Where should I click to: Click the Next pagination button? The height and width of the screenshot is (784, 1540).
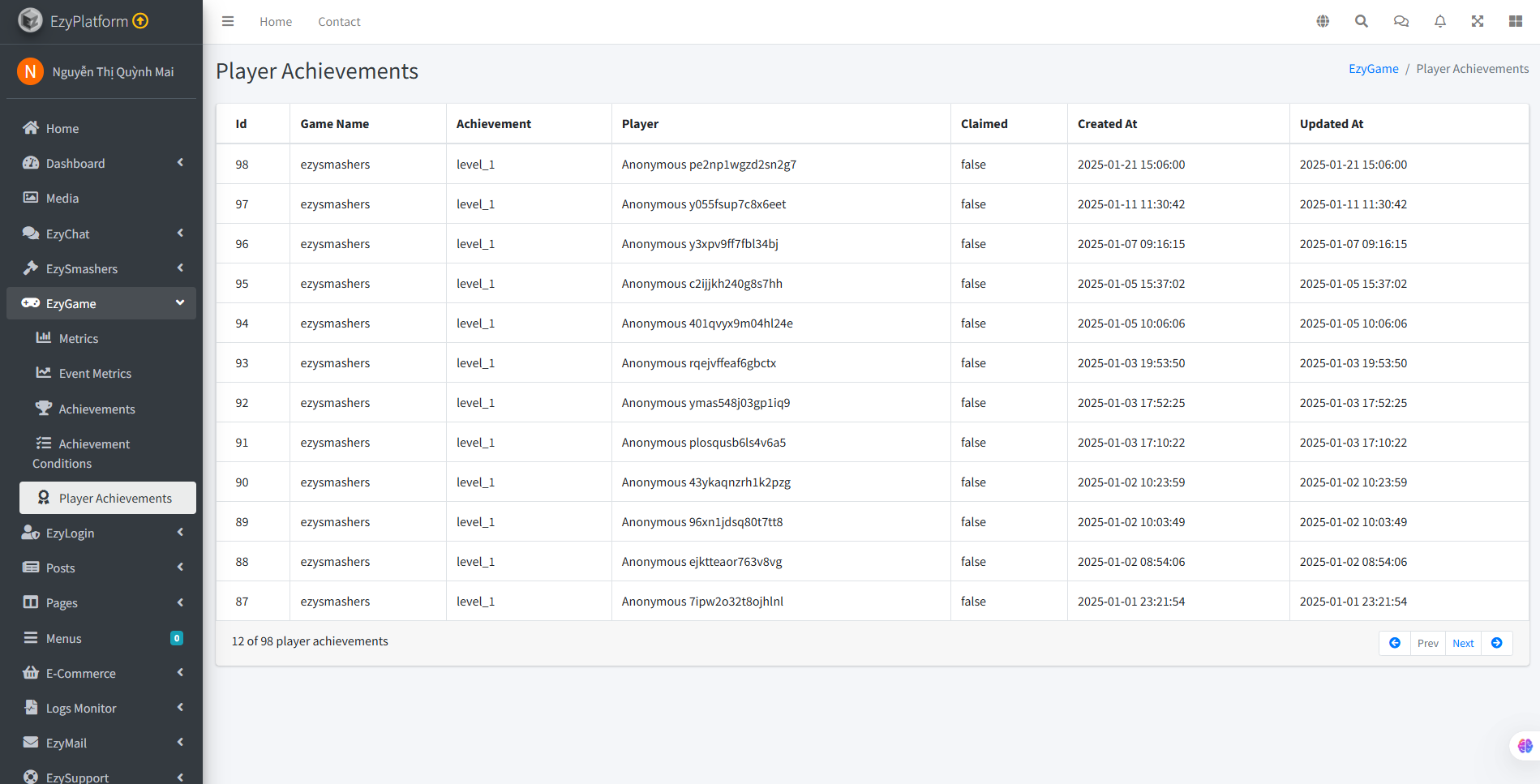pos(1463,643)
